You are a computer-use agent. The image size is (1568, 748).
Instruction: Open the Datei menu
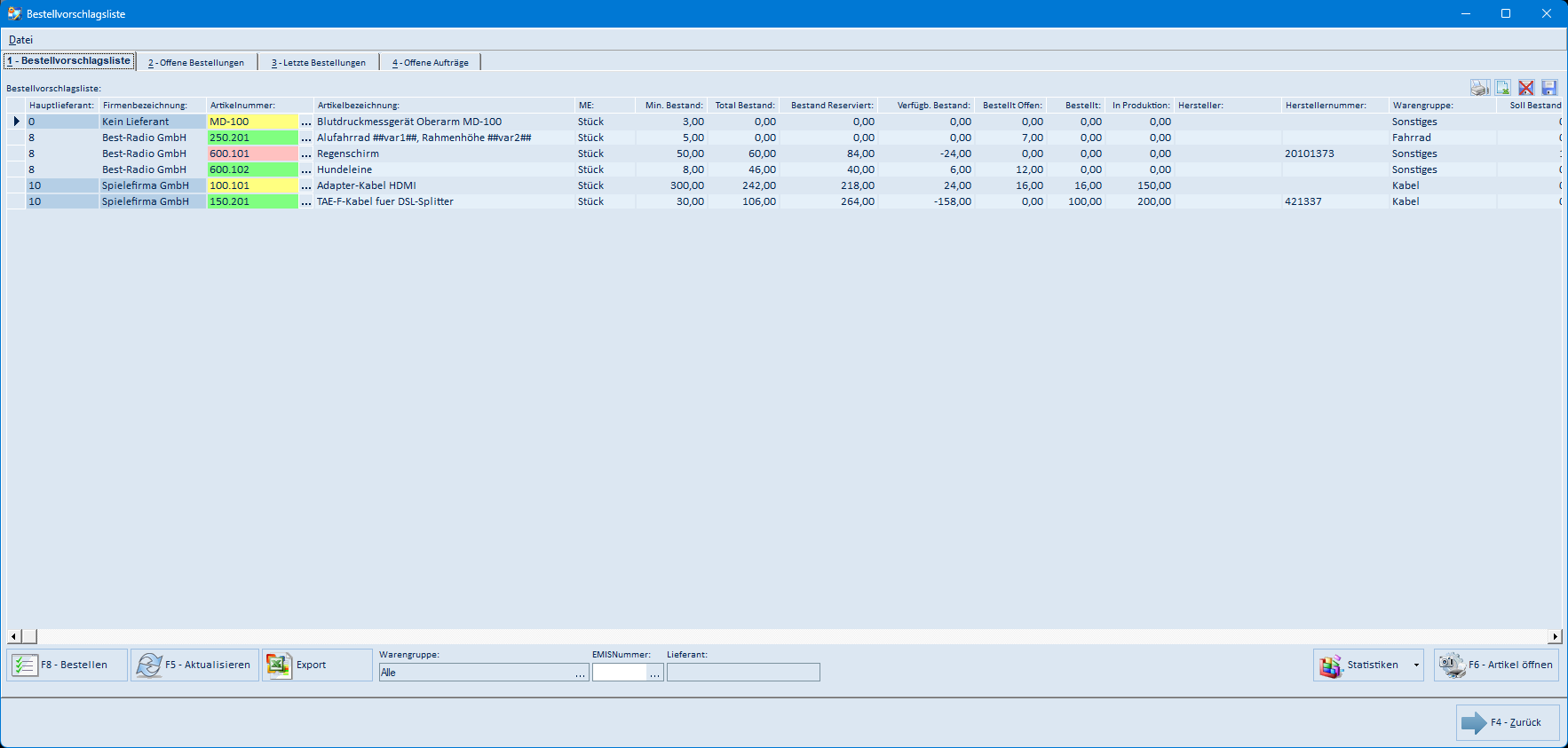(x=20, y=40)
